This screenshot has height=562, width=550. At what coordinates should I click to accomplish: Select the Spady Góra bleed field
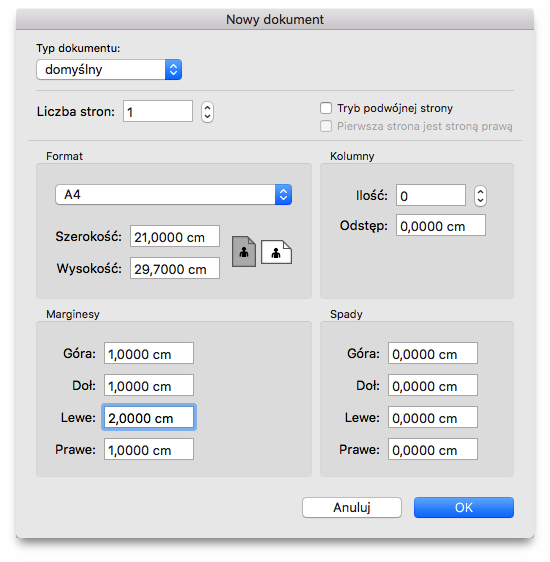[x=433, y=353]
